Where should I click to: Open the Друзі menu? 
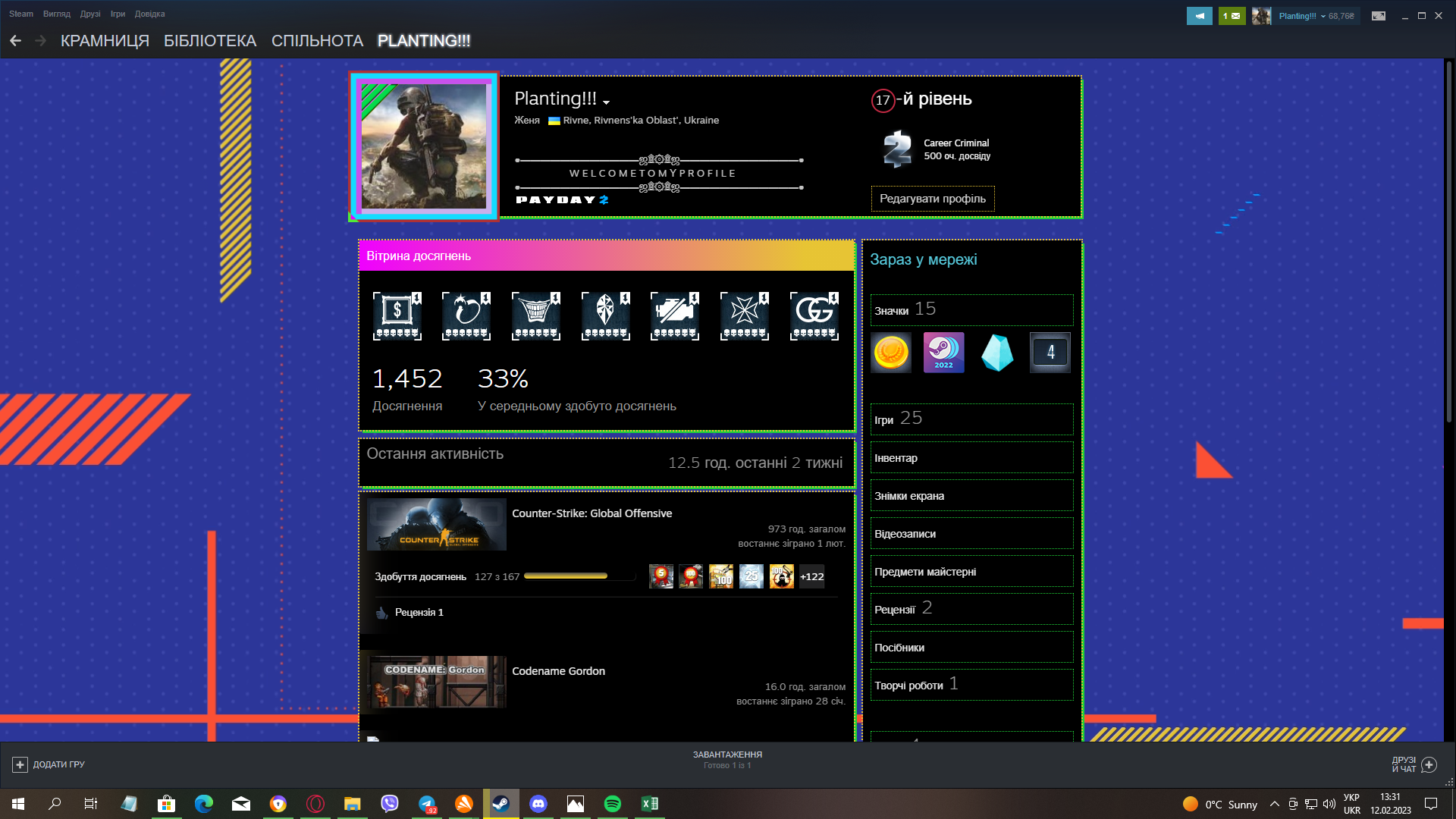point(90,14)
